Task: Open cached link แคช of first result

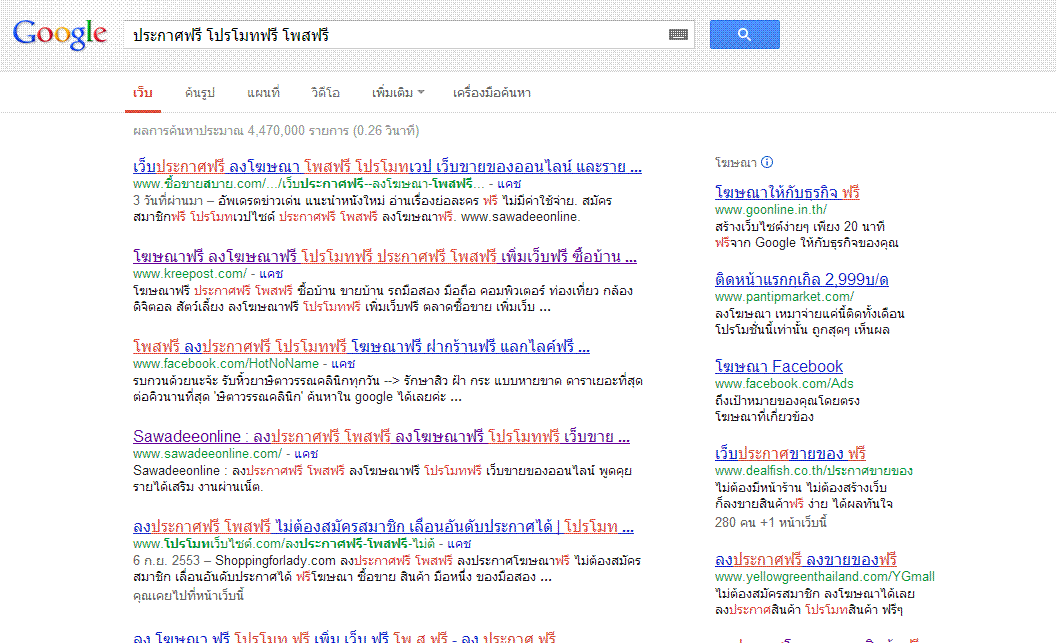Action: coord(508,184)
